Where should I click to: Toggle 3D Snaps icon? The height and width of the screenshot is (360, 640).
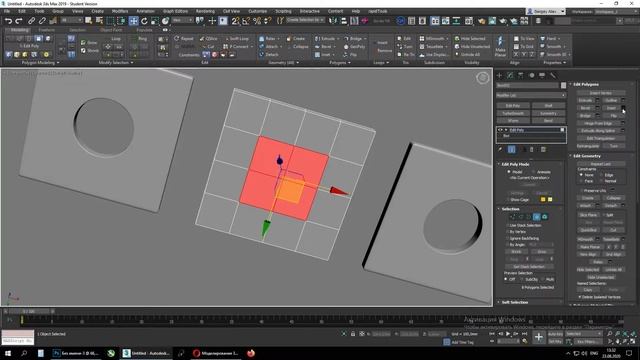coord(236,21)
